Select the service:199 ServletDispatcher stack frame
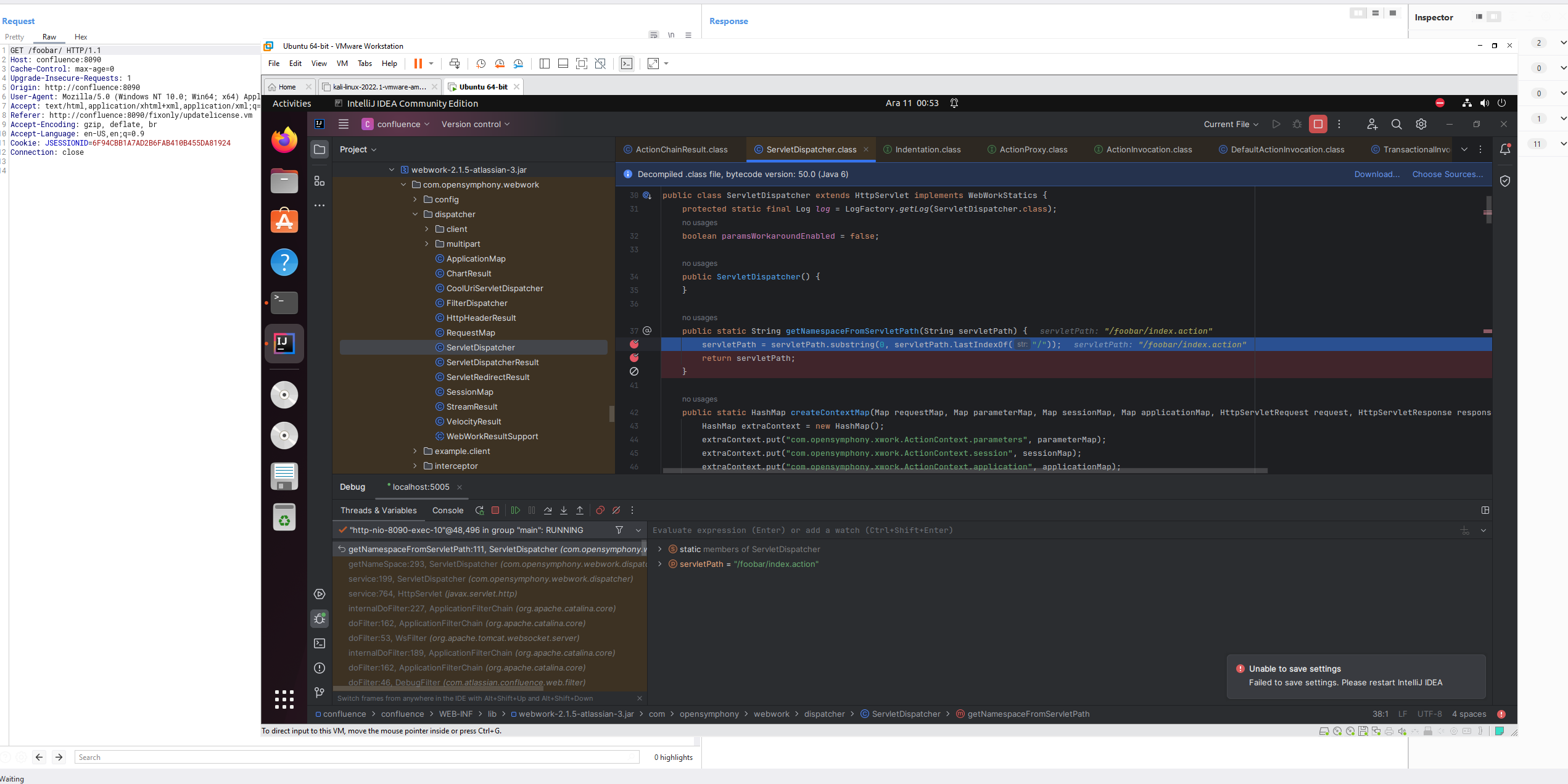 tap(490, 579)
